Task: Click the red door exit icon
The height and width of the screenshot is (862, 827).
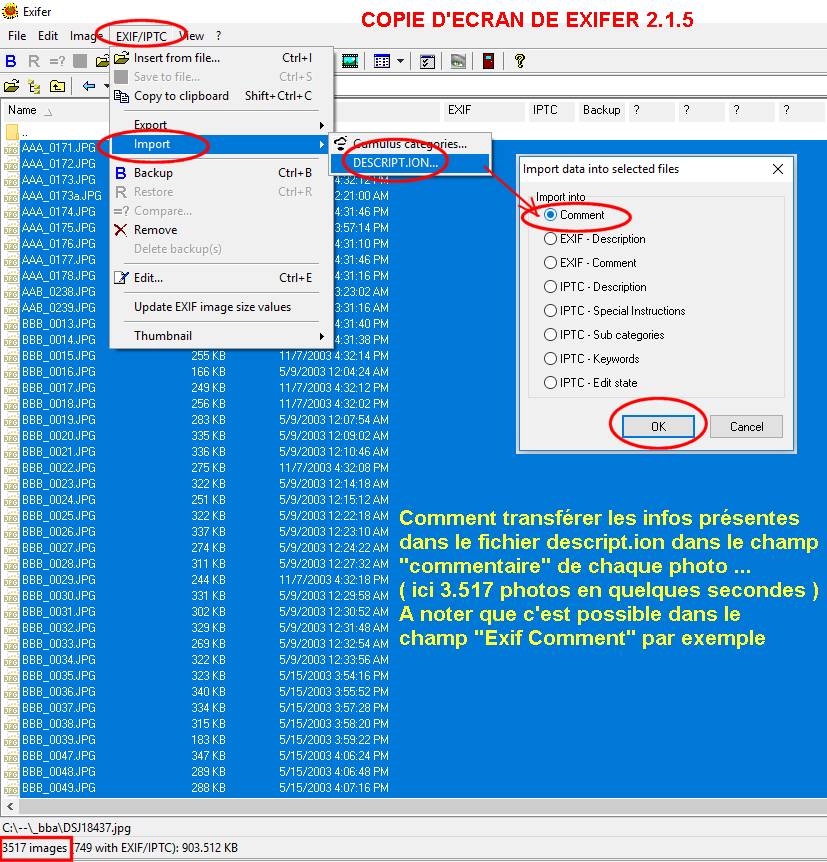Action: point(488,61)
